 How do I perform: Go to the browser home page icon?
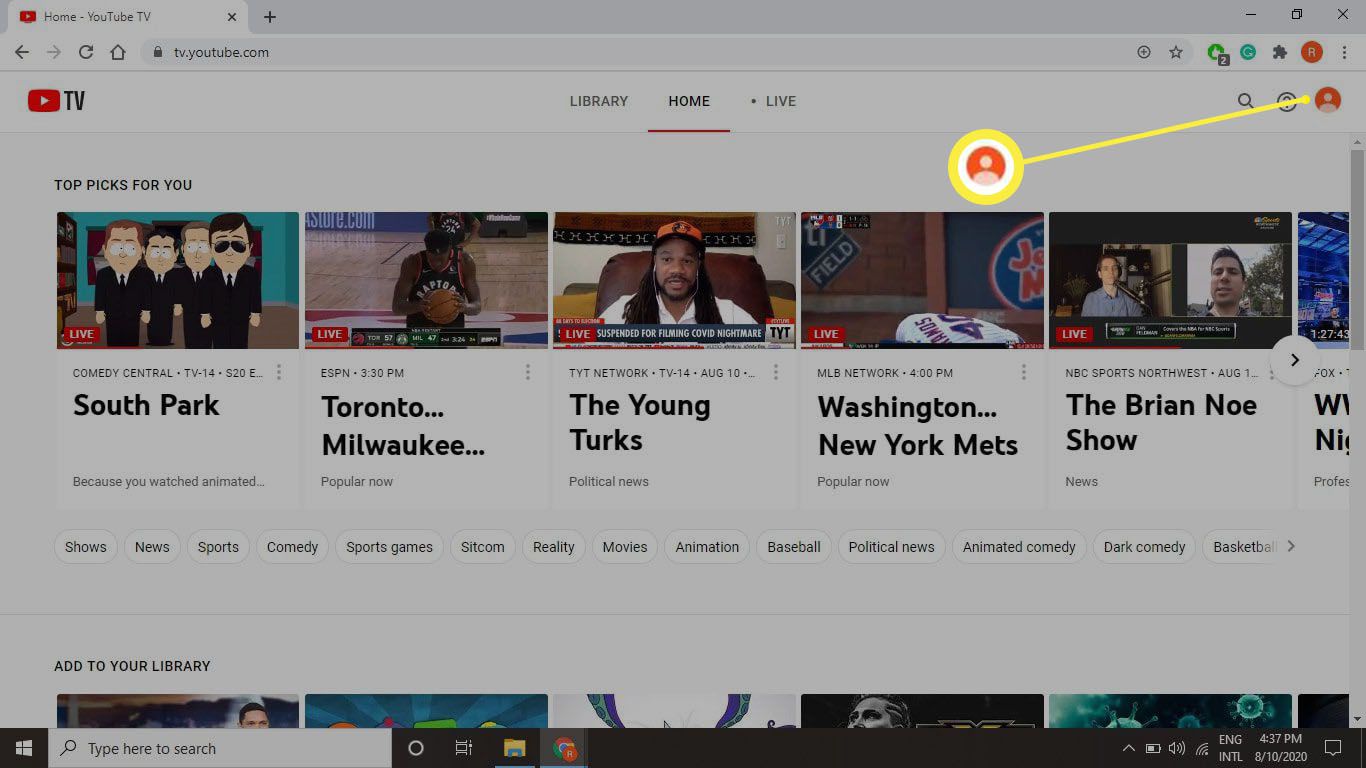118,52
